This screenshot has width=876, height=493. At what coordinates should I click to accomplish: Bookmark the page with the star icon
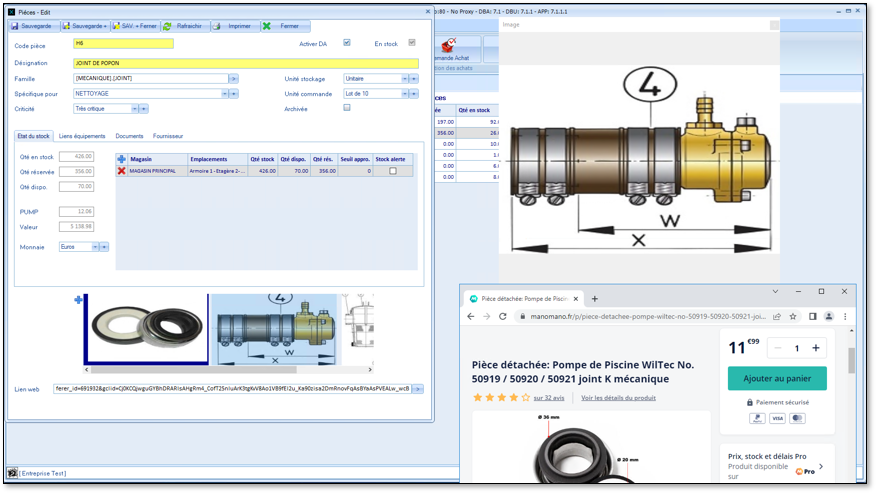pos(793,316)
